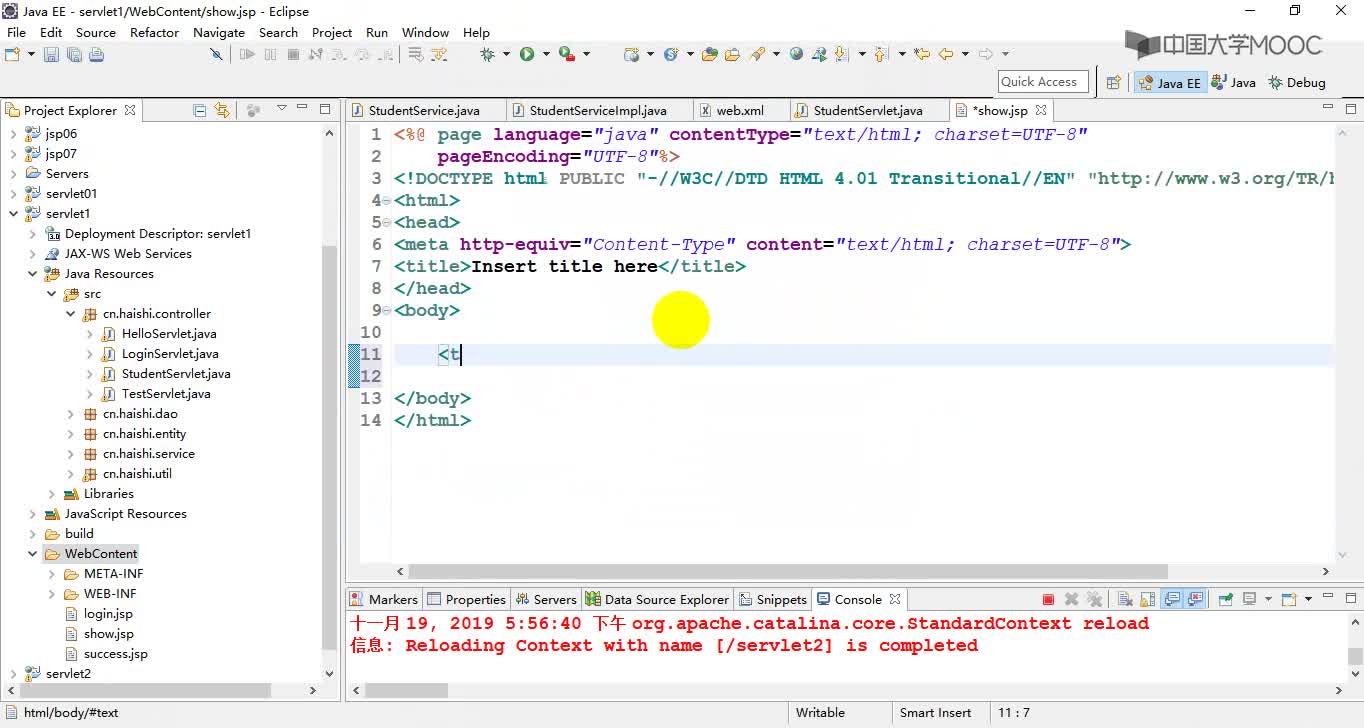Open the Display Selected Console dropdown
Image resolution: width=1364 pixels, height=728 pixels.
[x=1268, y=600]
